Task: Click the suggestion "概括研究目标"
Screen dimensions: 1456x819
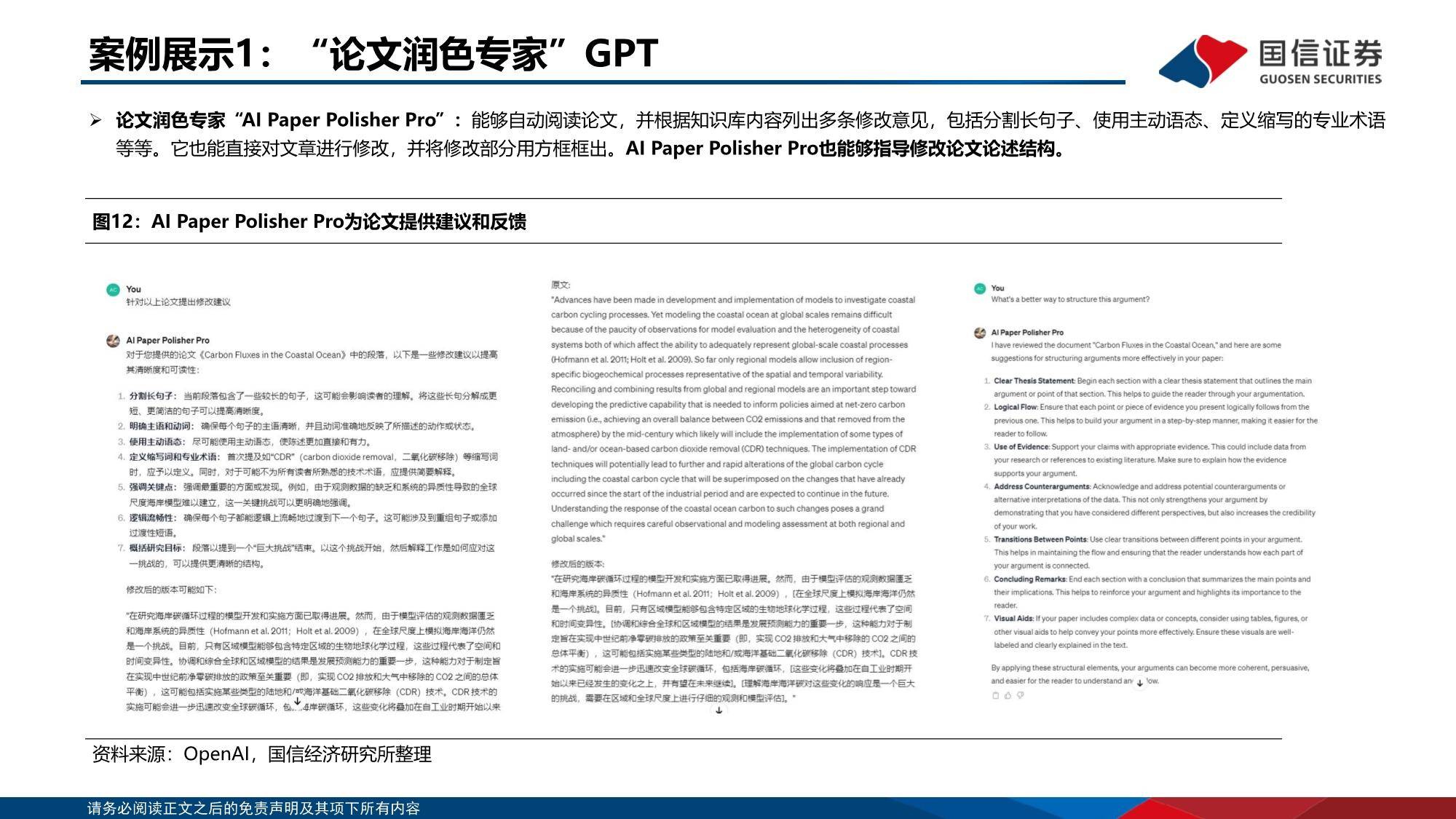Action: click(157, 547)
